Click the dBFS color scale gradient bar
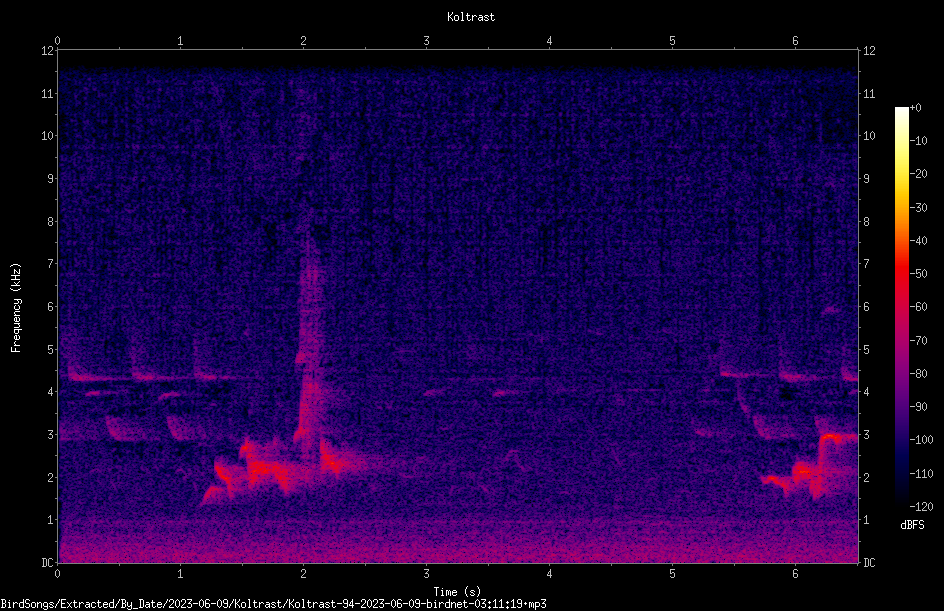The height and width of the screenshot is (611, 944). pos(901,306)
